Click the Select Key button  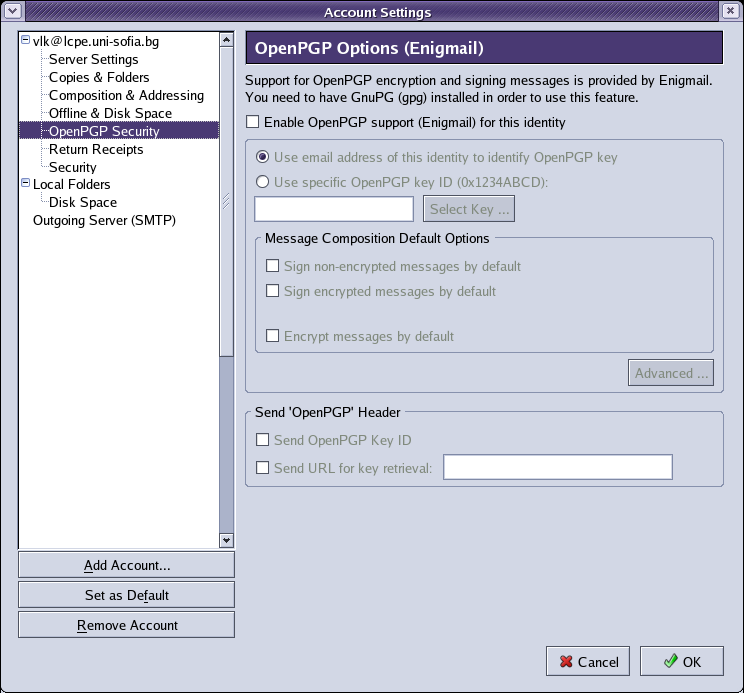point(469,209)
